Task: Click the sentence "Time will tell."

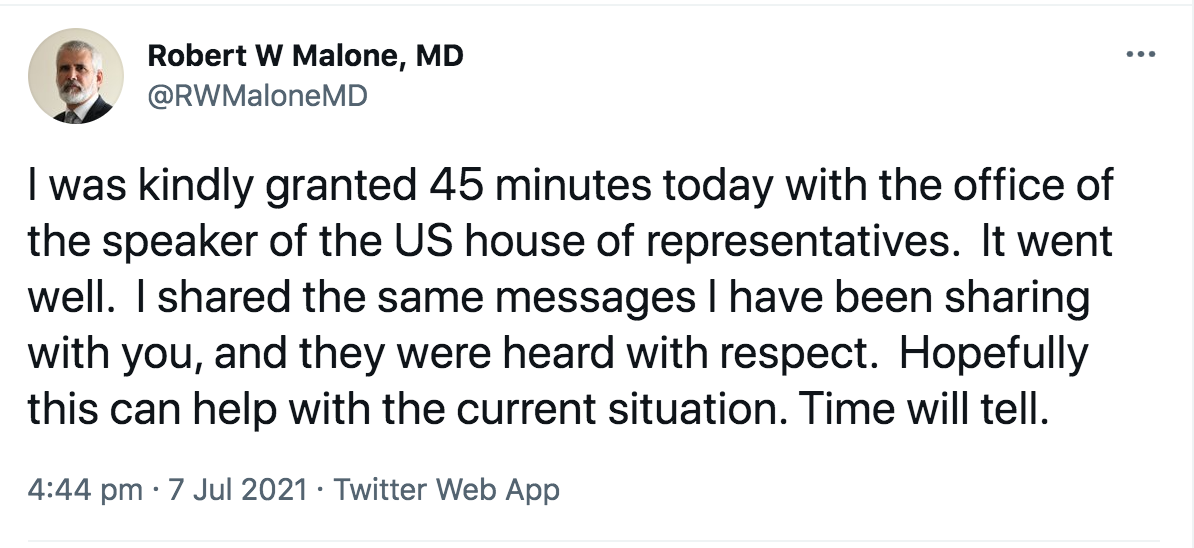Action: [x=923, y=410]
